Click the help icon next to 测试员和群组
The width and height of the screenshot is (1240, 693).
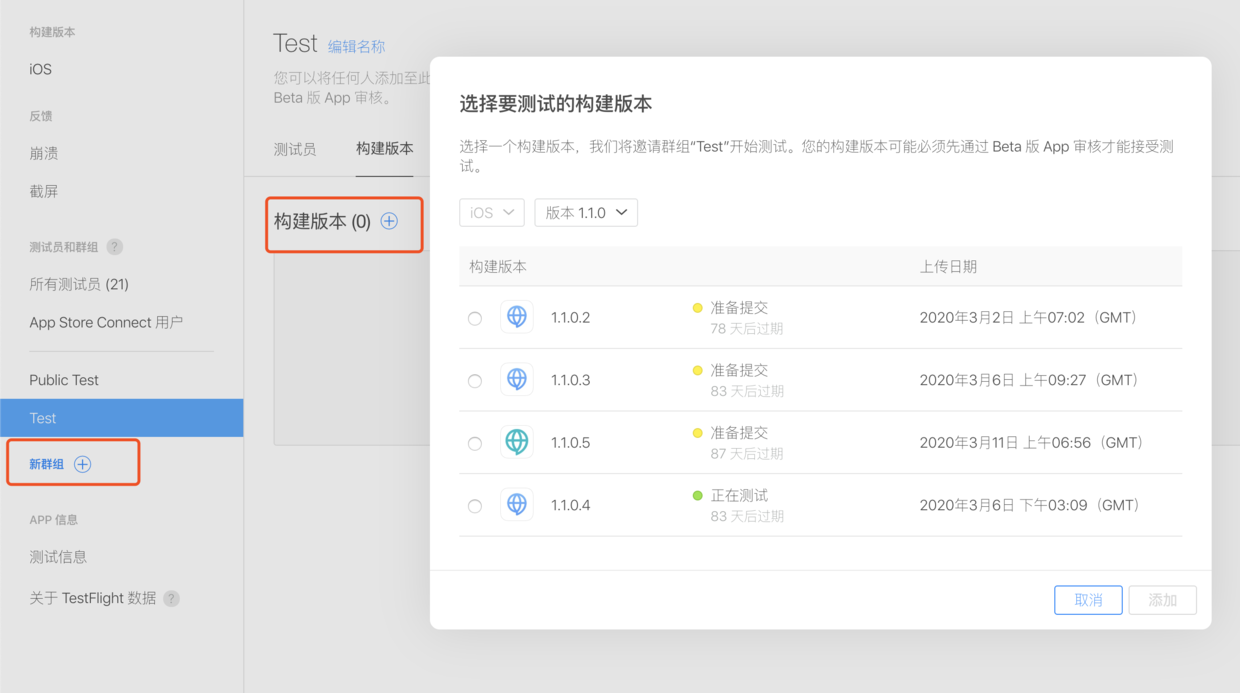tap(115, 247)
